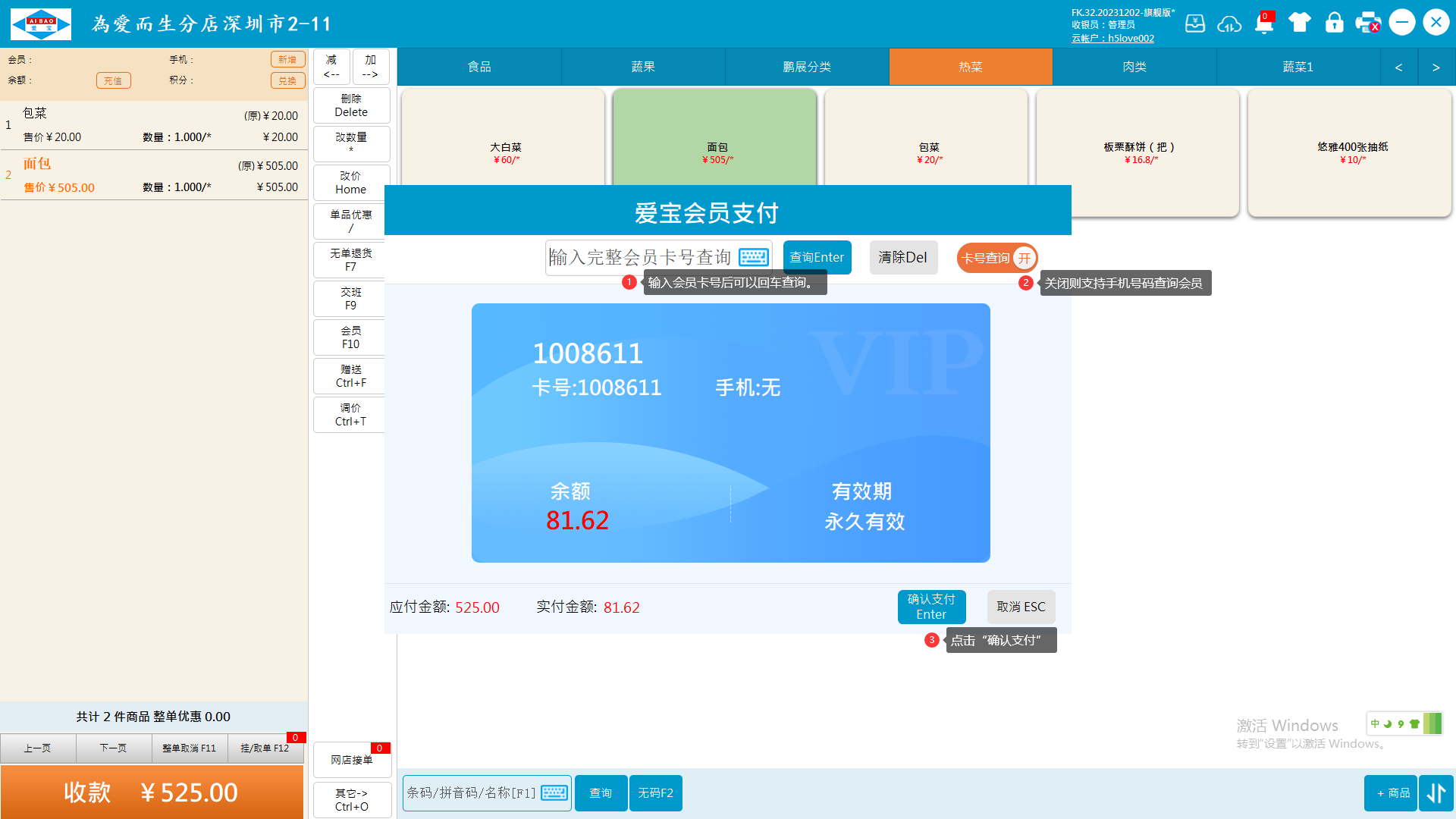Click the printer status icon
This screenshot has width=1456, height=819.
click(x=1369, y=23)
